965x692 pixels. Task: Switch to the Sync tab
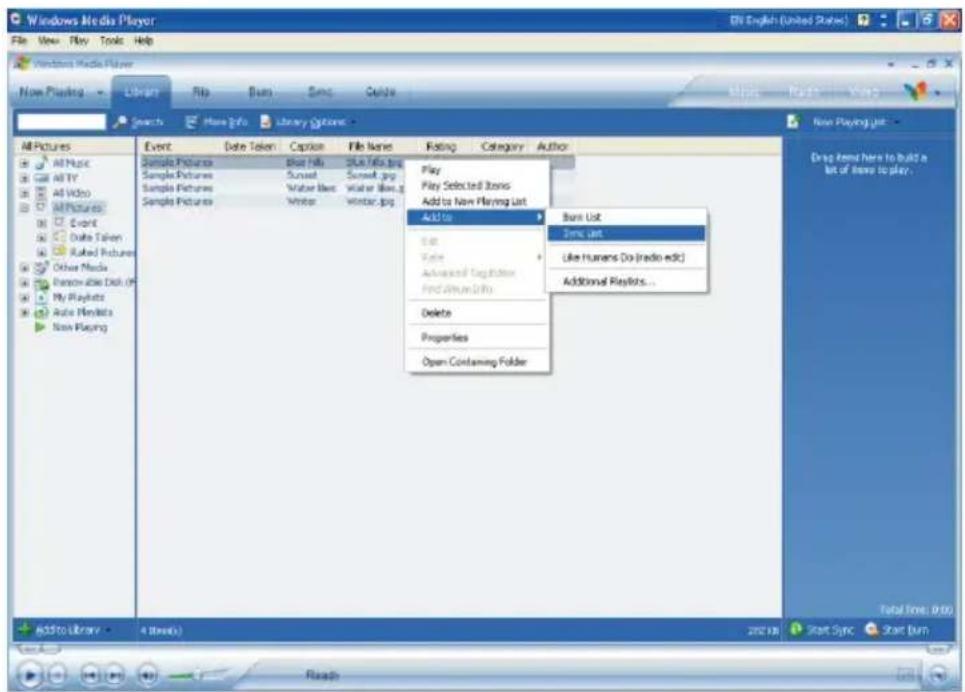pos(320,92)
